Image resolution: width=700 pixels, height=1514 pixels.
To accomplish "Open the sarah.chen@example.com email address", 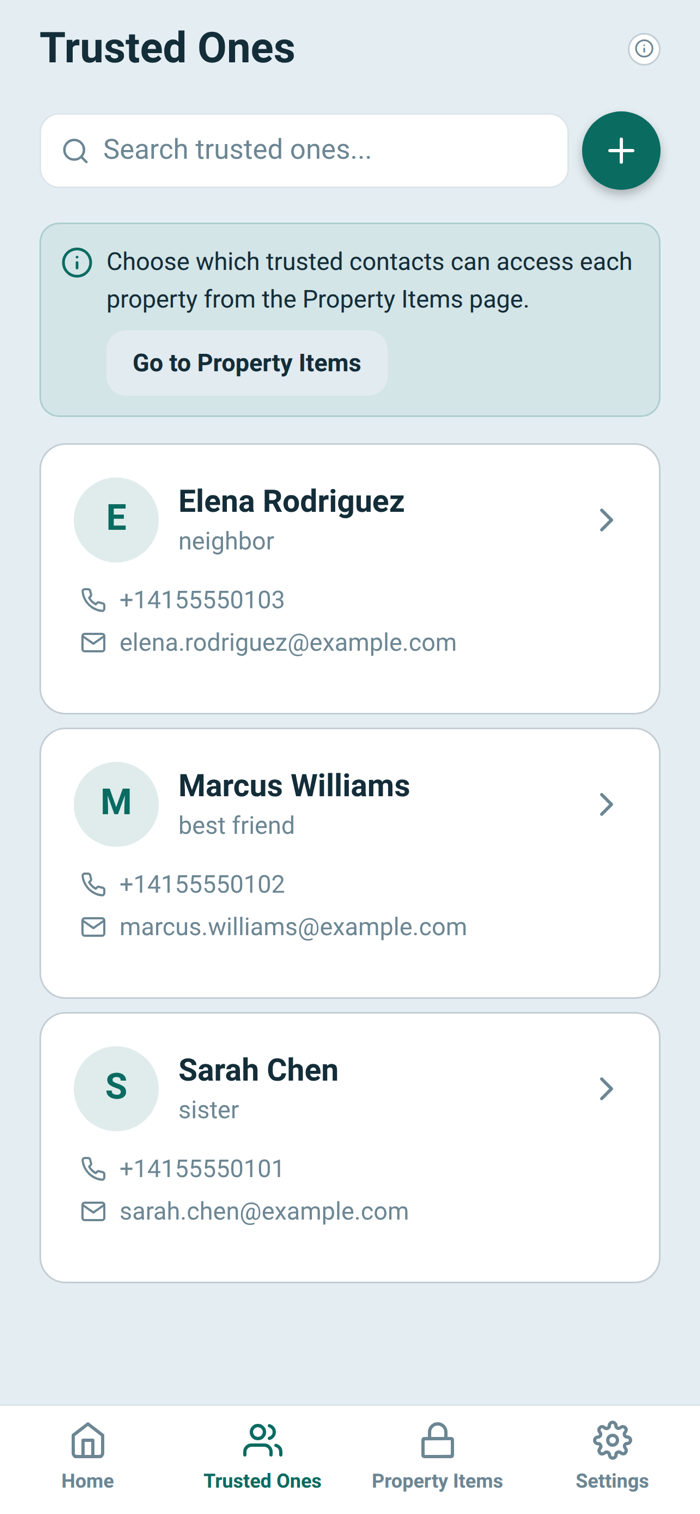I will (264, 1211).
